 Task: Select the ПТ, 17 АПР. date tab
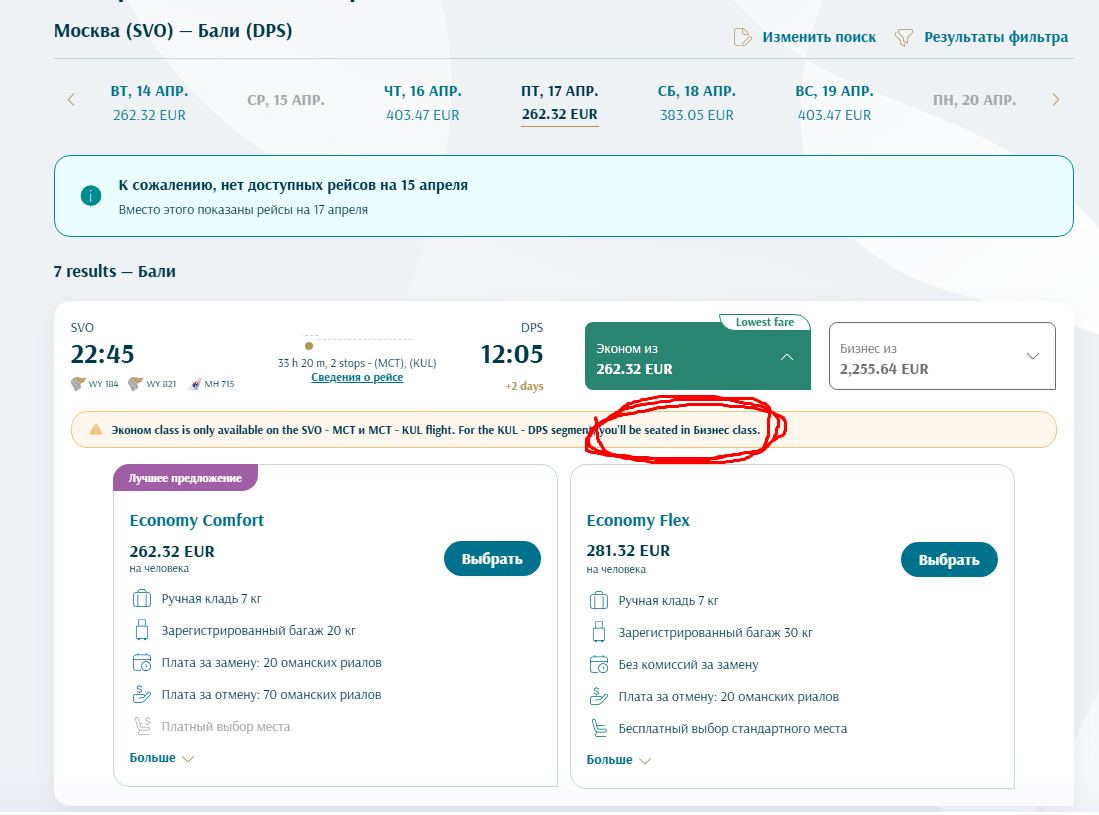pyautogui.click(x=559, y=103)
